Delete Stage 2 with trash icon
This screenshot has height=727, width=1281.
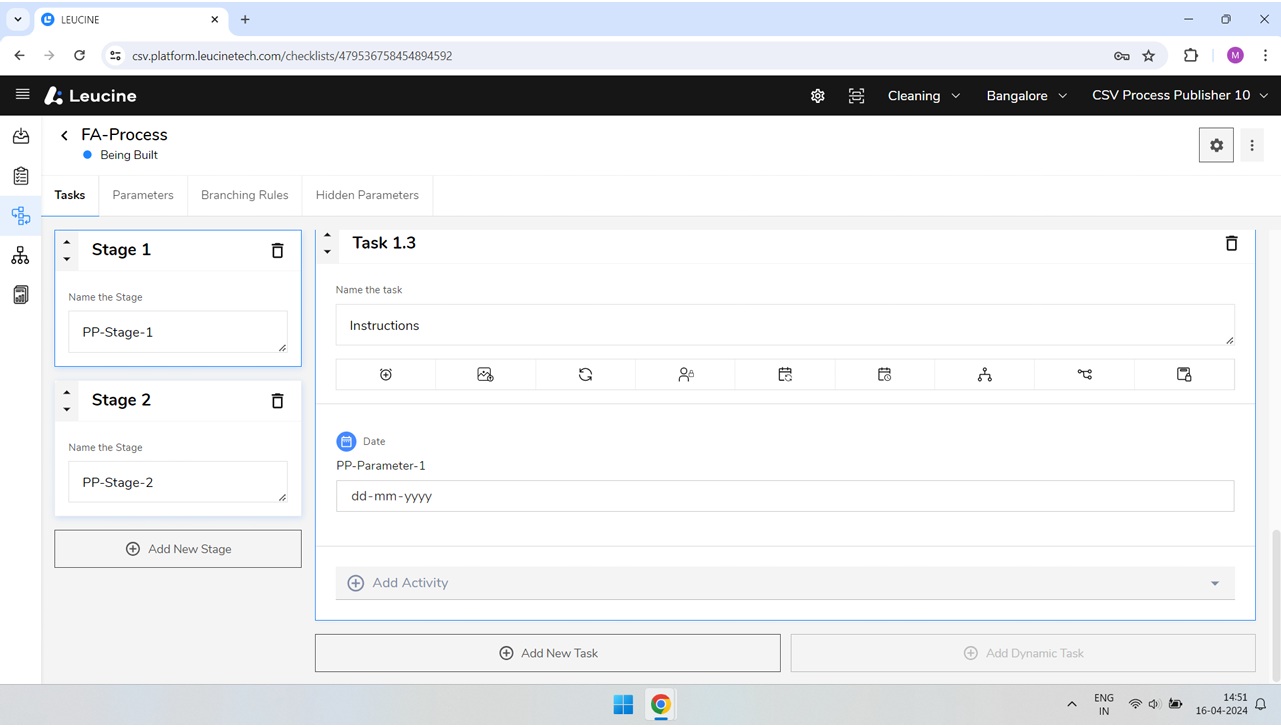[278, 400]
